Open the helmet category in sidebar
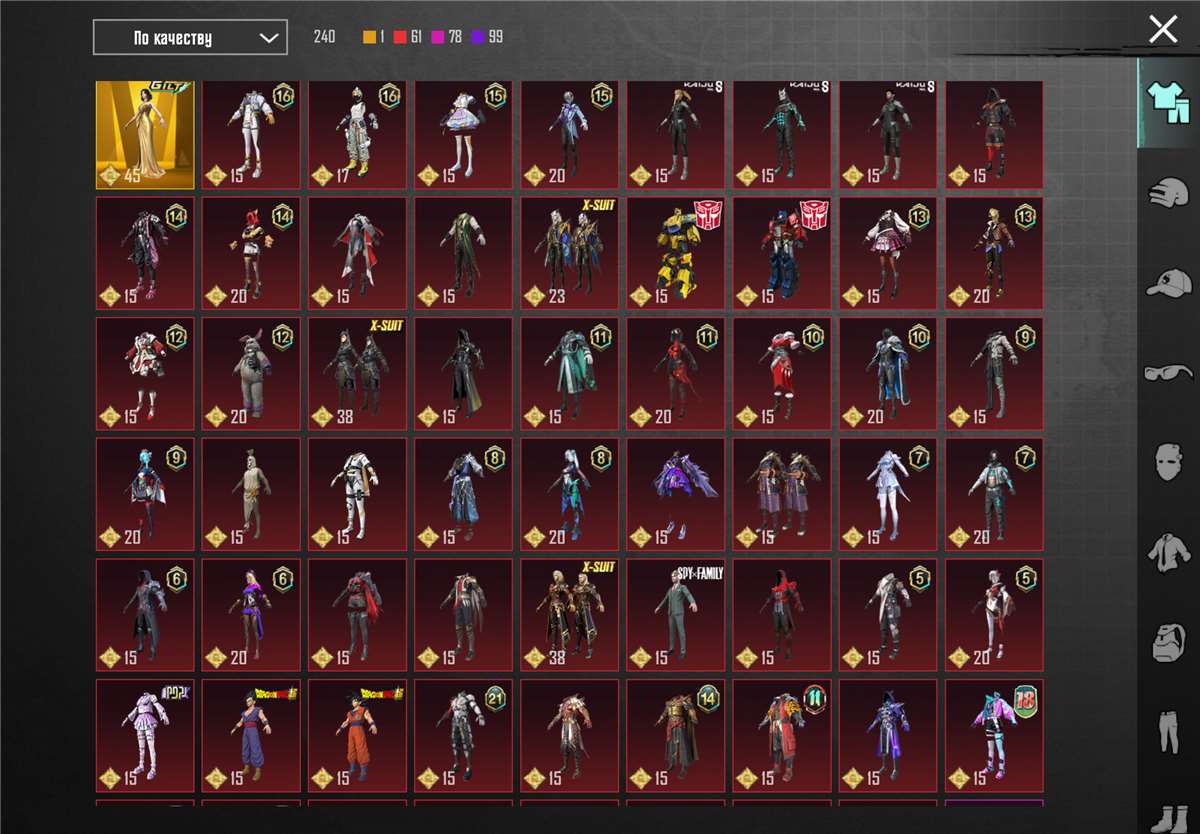1200x834 pixels. click(1166, 193)
